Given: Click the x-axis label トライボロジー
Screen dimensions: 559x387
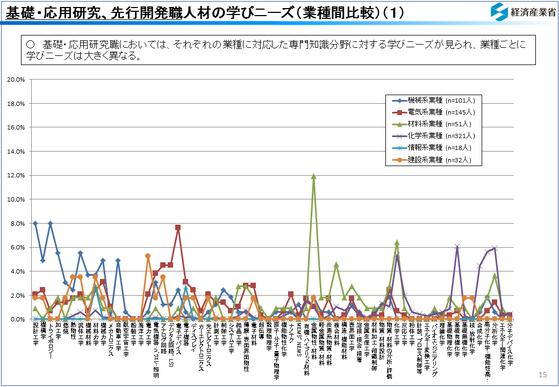Looking at the screenshot, I should pos(50,340).
